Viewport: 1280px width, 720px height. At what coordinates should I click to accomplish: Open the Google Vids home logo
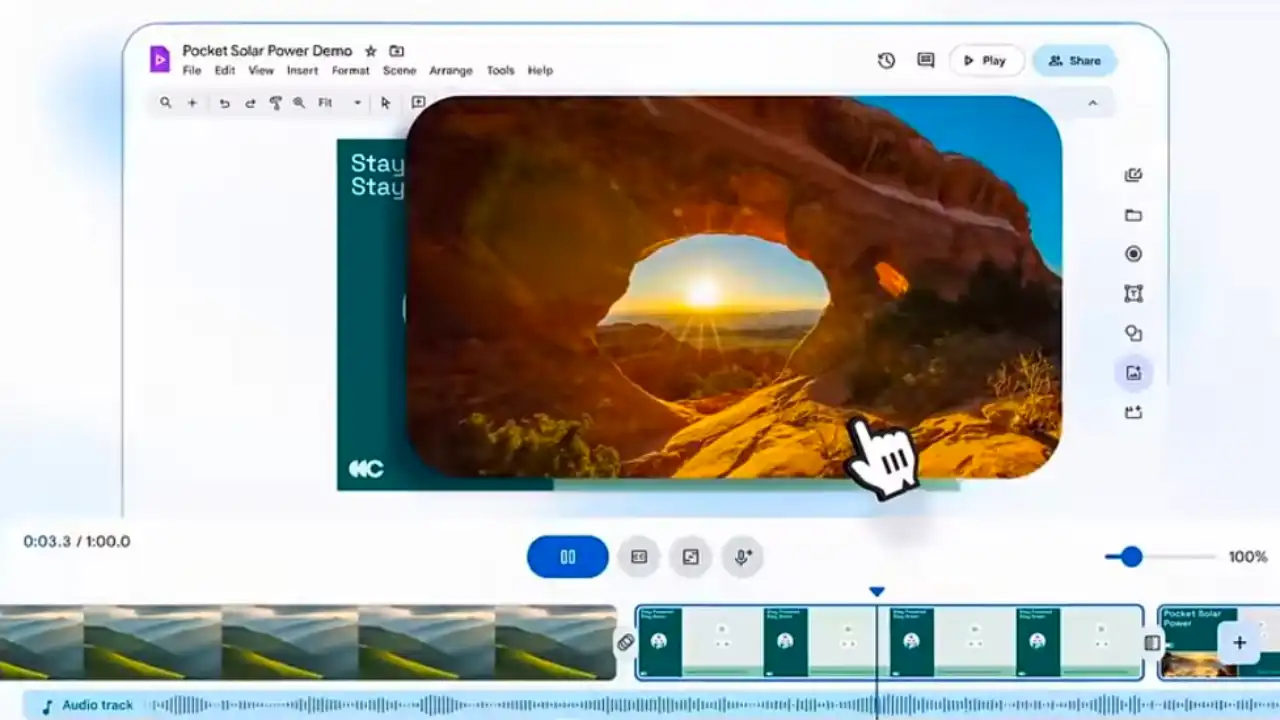[x=160, y=59]
